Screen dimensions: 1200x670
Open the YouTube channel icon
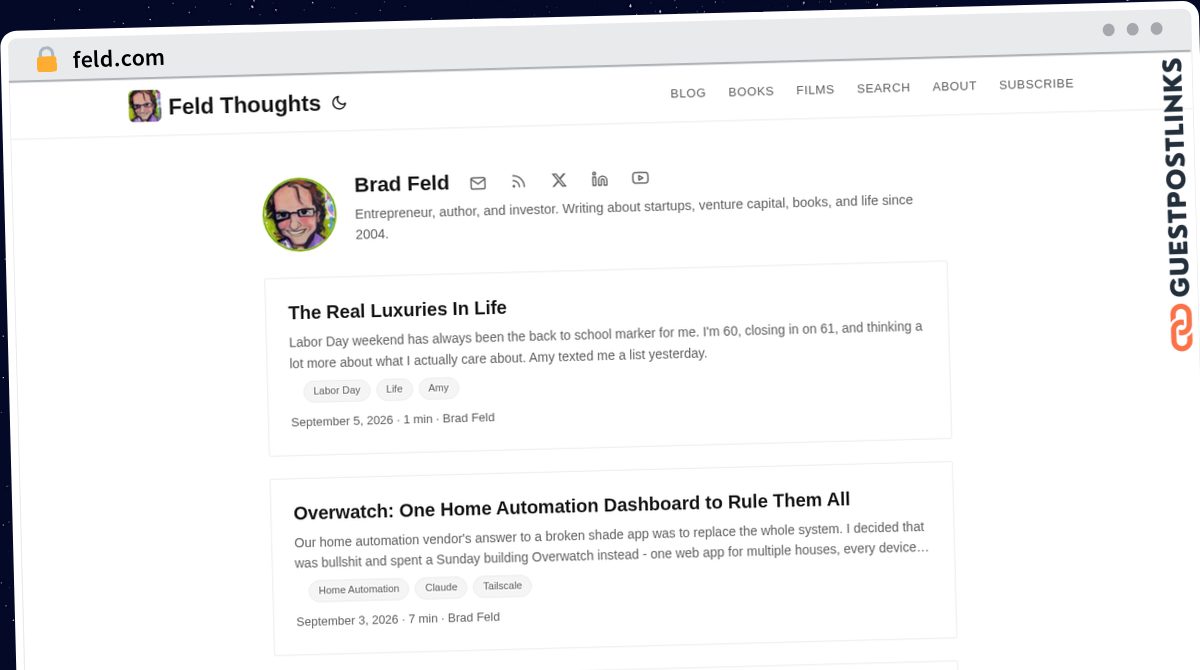pyautogui.click(x=640, y=178)
